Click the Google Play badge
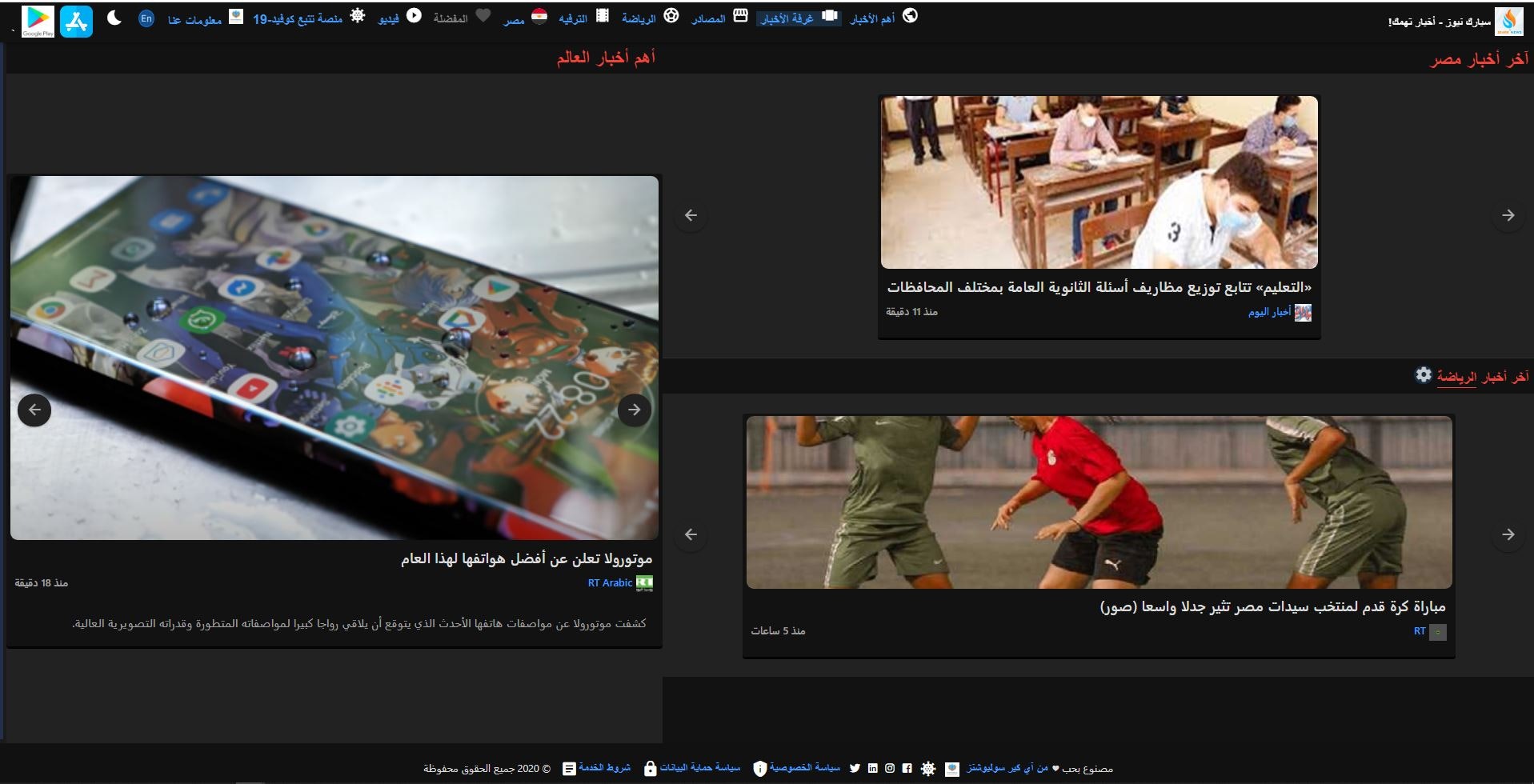1534x784 pixels. tap(37, 20)
